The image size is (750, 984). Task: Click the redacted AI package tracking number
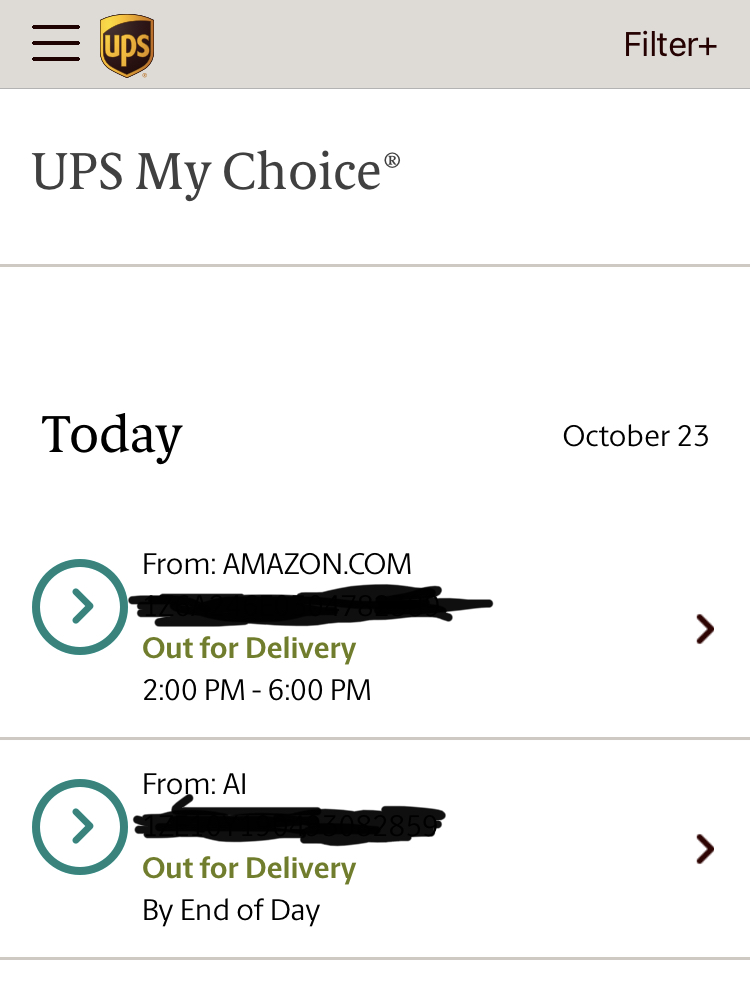pyautogui.click(x=290, y=825)
